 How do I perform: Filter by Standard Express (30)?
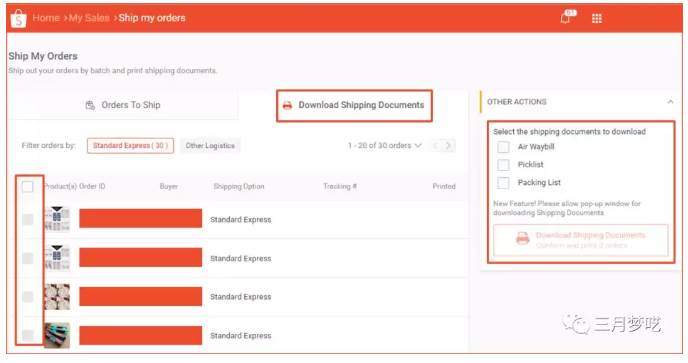click(130, 146)
